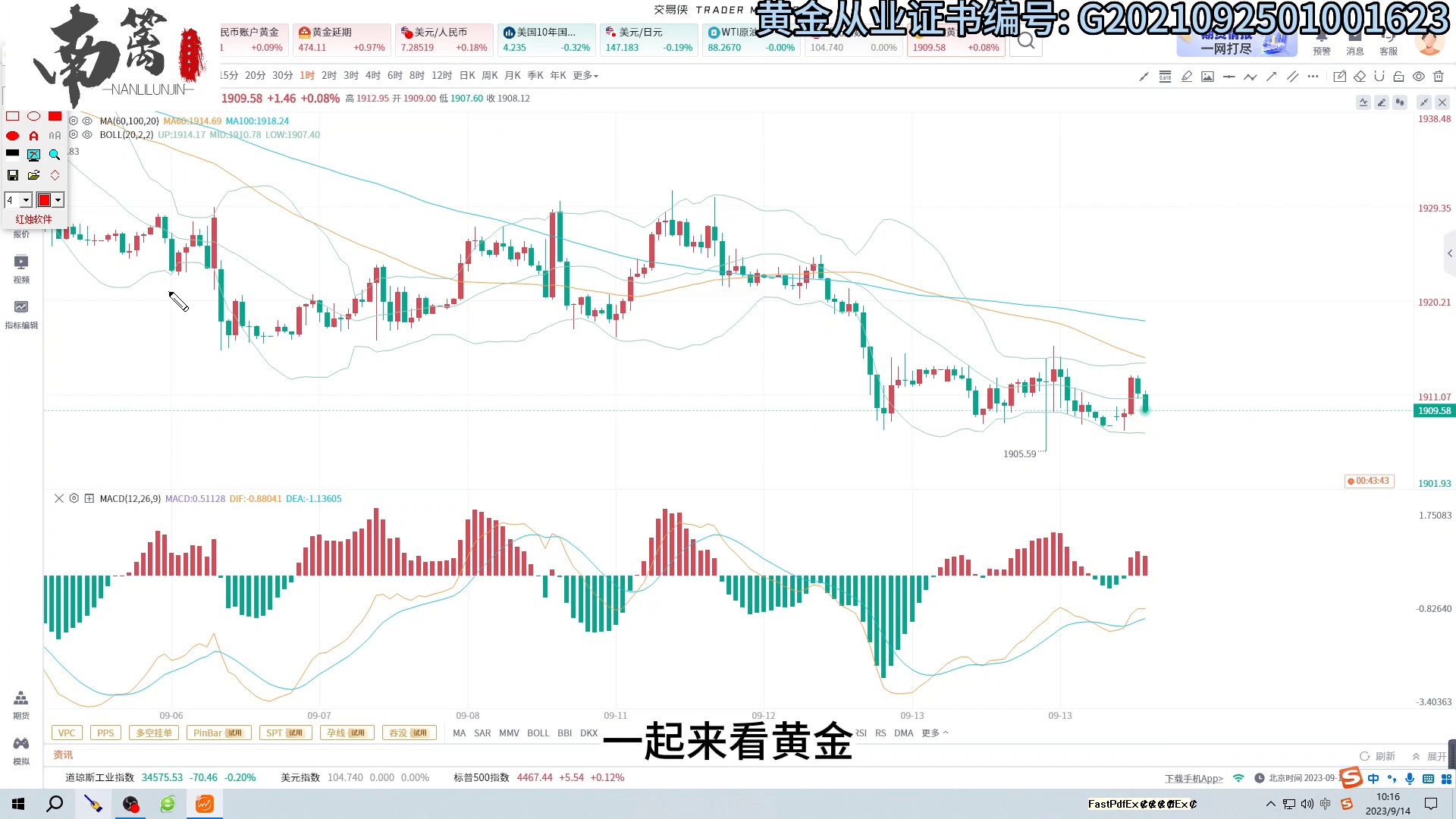Select the parallel channel lines tool
The image size is (1456, 819).
click(1293, 76)
